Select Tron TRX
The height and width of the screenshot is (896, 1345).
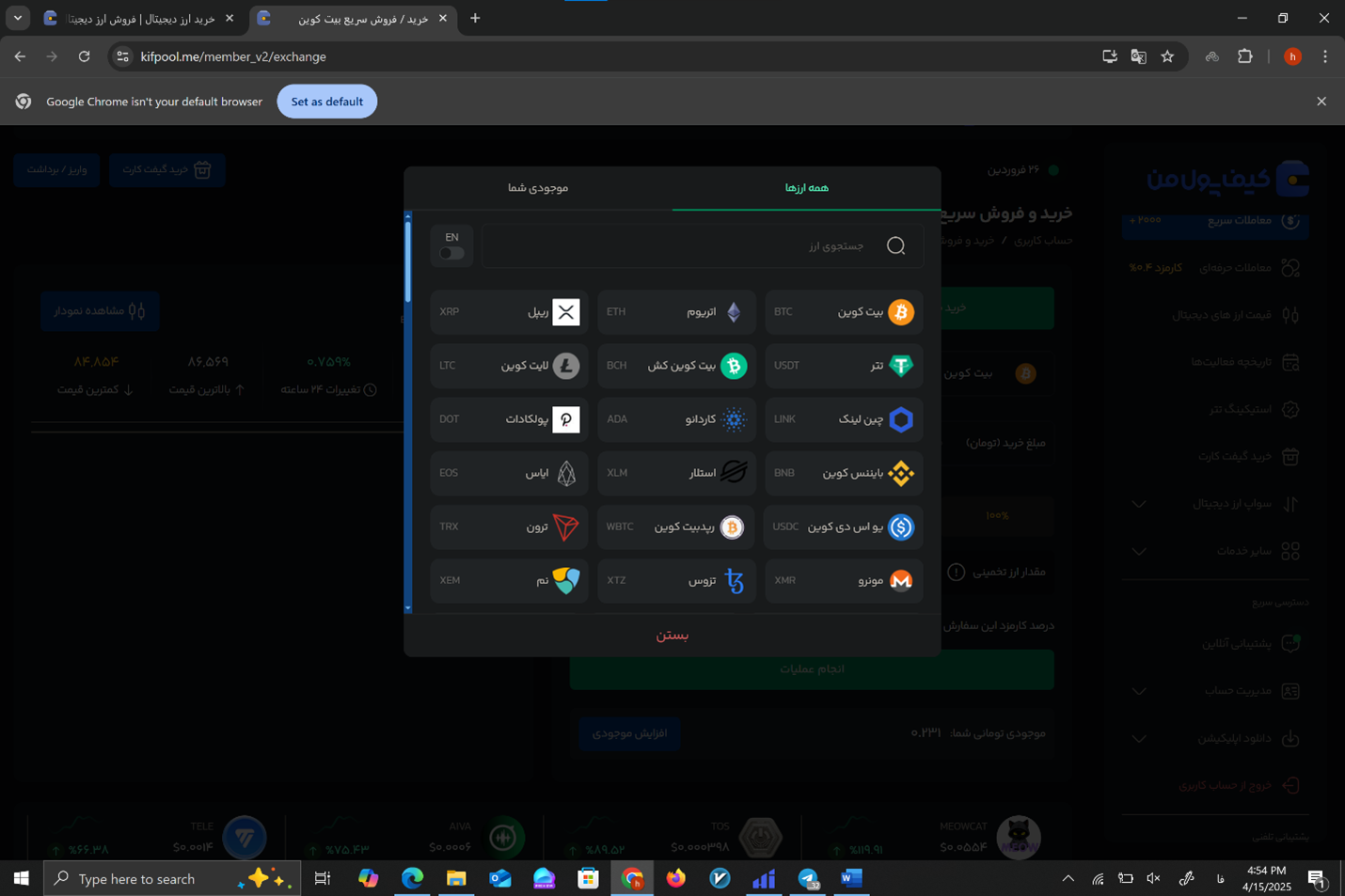pos(509,527)
